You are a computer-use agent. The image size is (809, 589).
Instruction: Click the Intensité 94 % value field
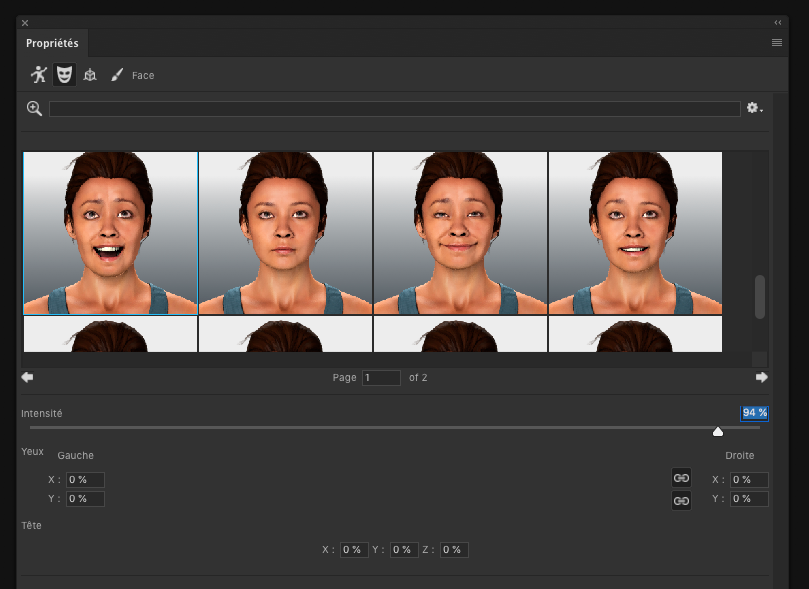pos(754,413)
